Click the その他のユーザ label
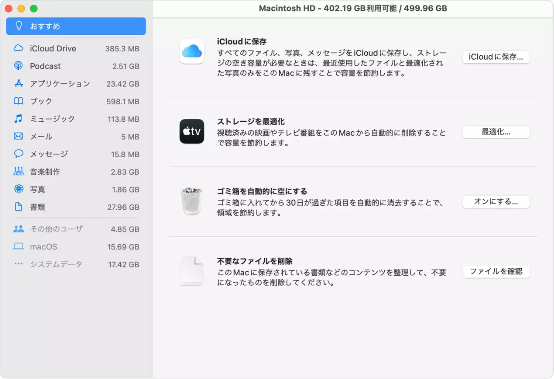 click(57, 229)
